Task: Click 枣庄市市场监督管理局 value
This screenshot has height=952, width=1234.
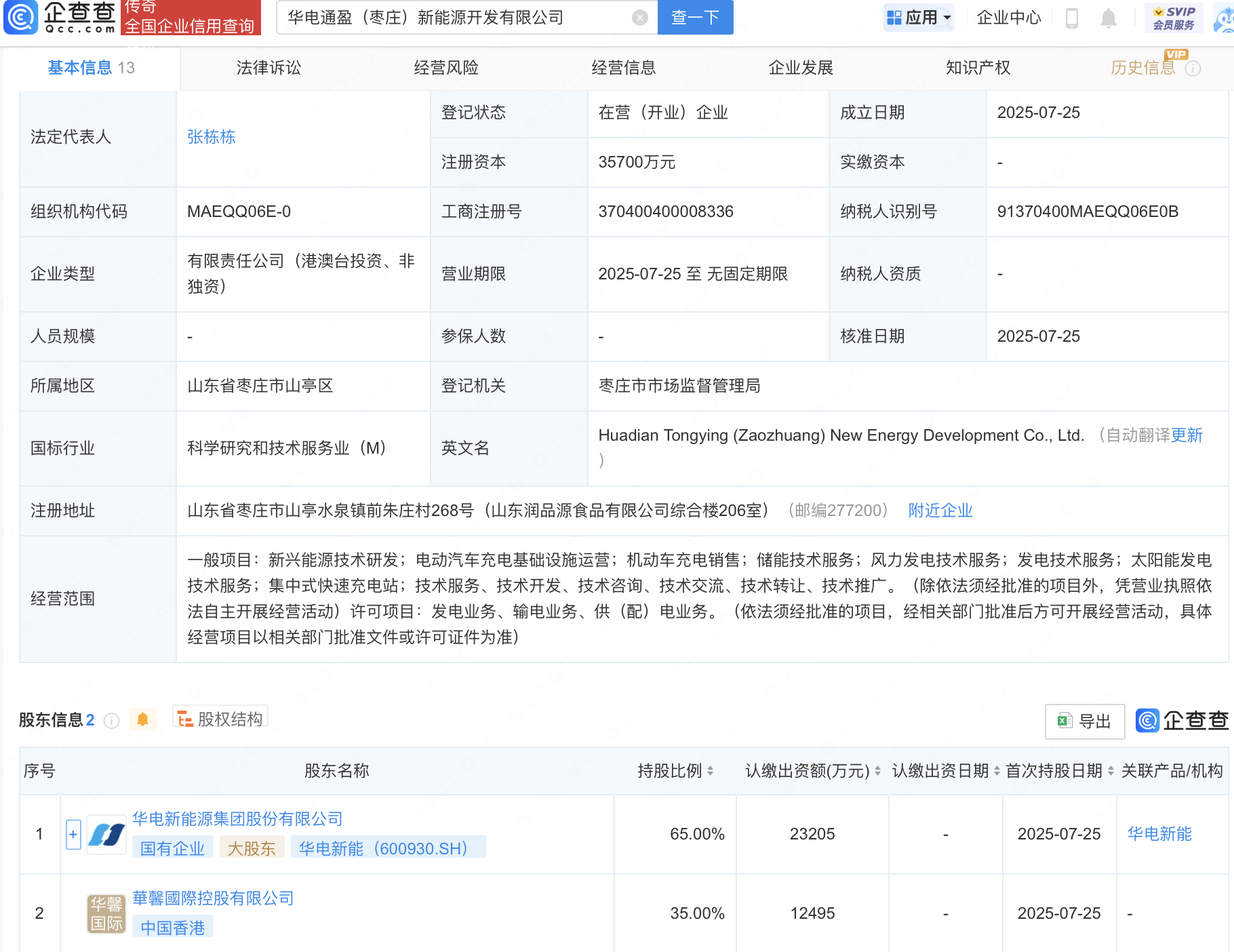Action: pos(679,386)
